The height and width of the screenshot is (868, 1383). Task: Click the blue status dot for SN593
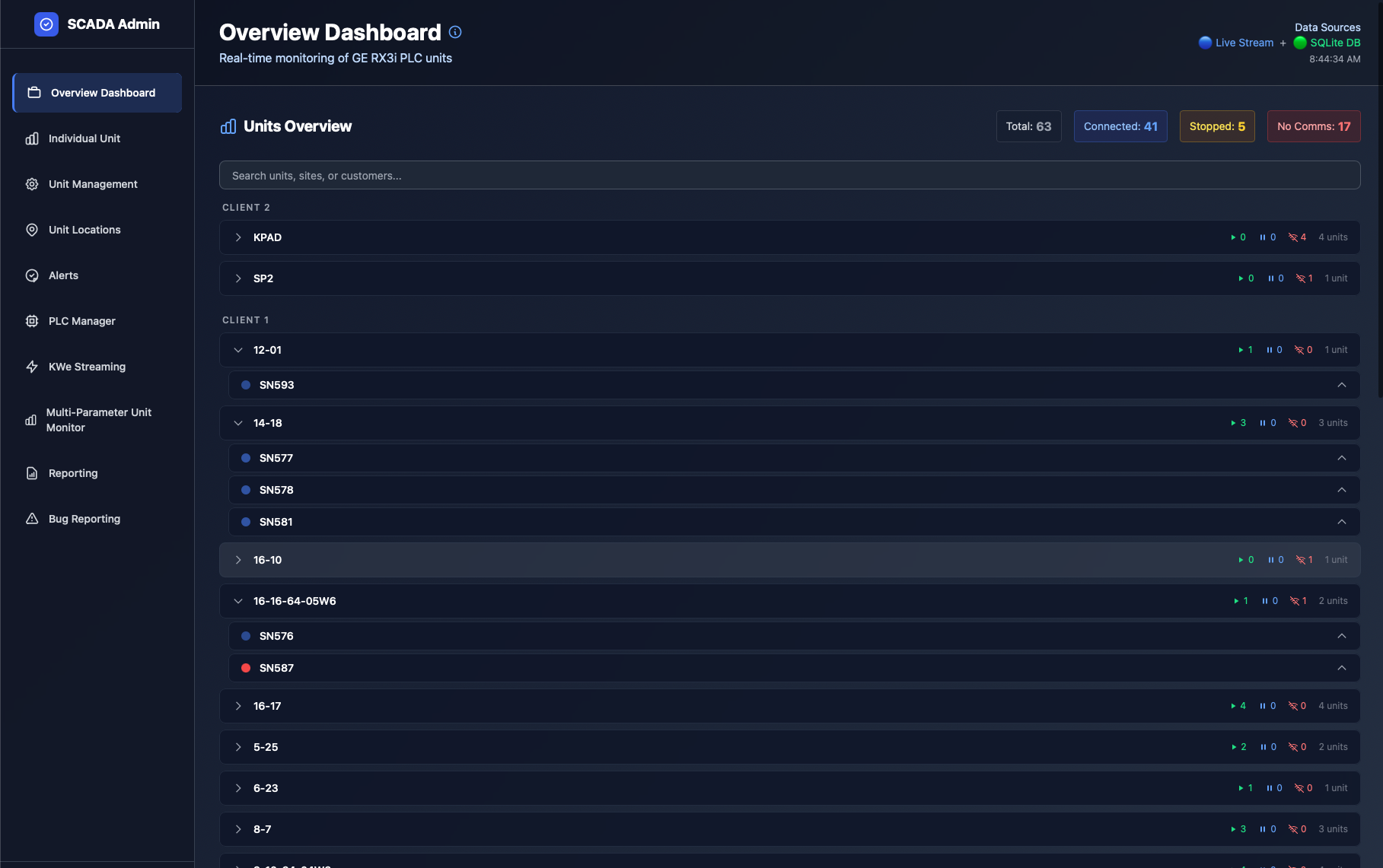246,385
